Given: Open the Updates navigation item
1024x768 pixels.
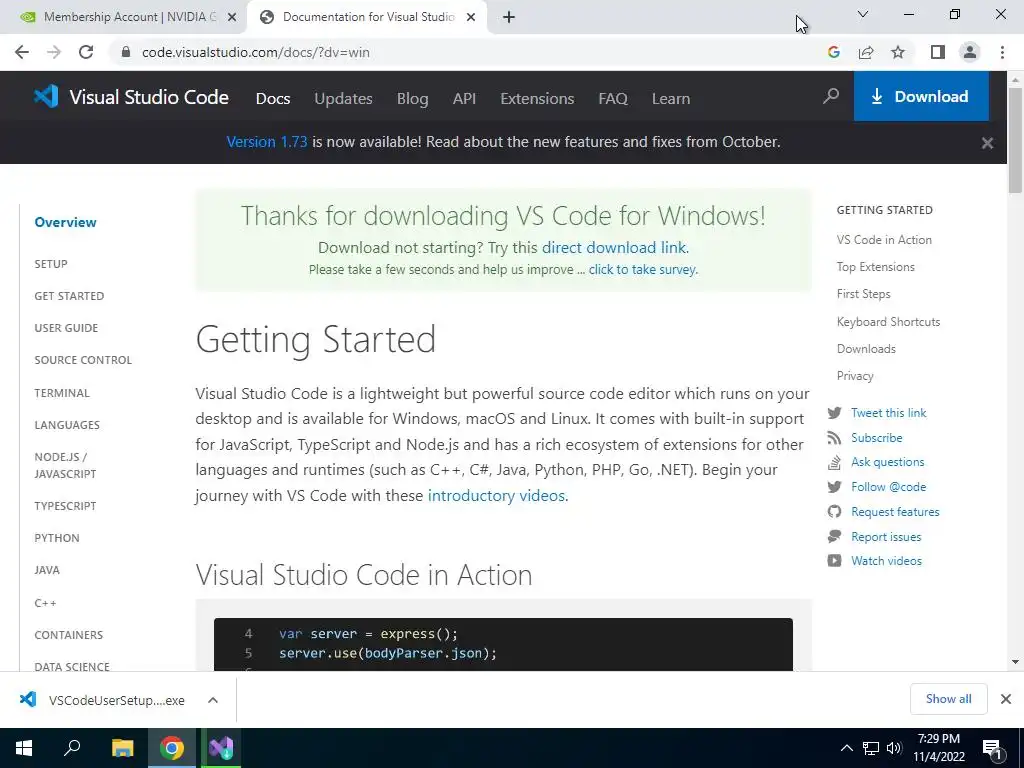Looking at the screenshot, I should click(x=344, y=99).
